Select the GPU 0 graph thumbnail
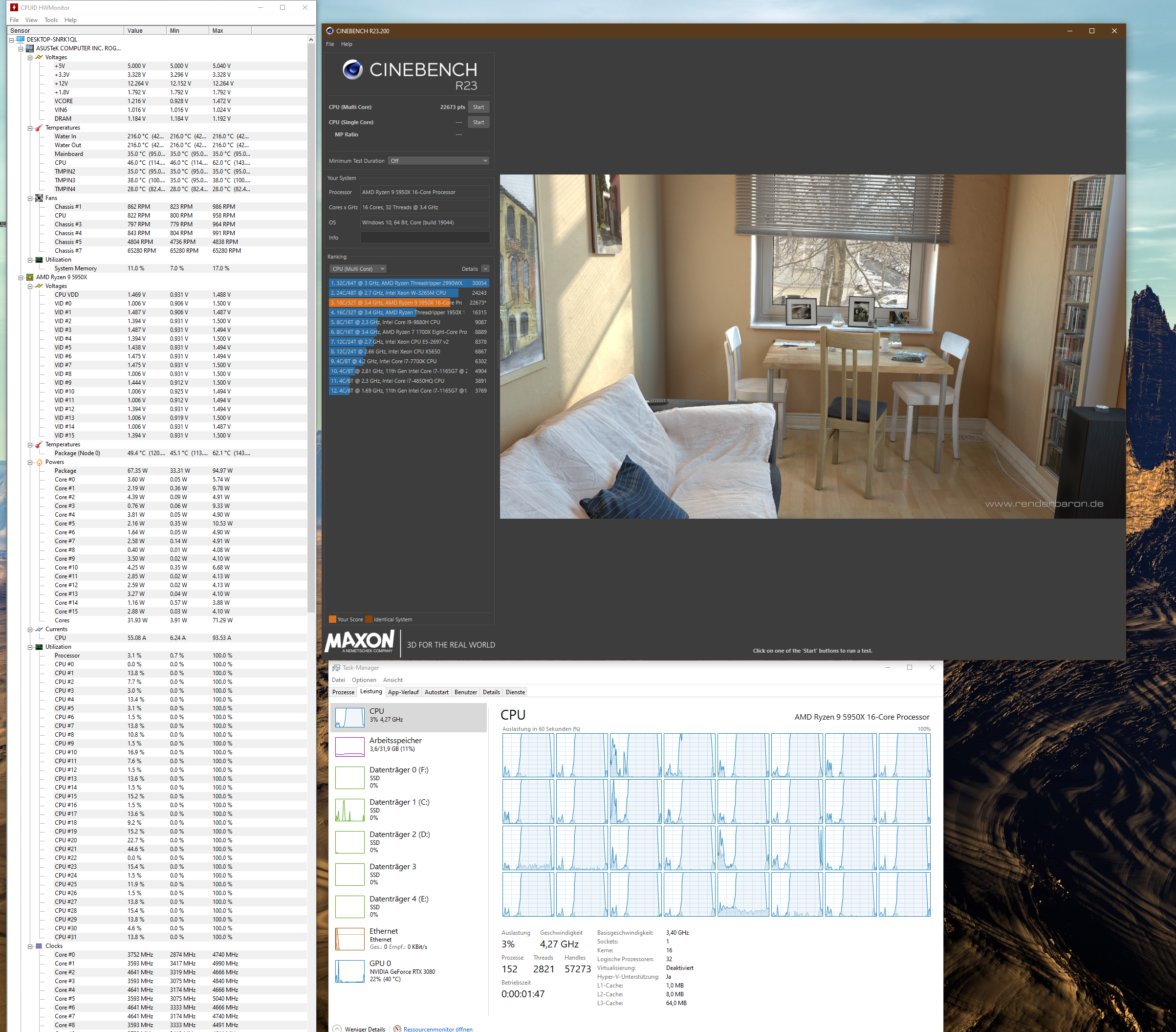 [x=350, y=971]
